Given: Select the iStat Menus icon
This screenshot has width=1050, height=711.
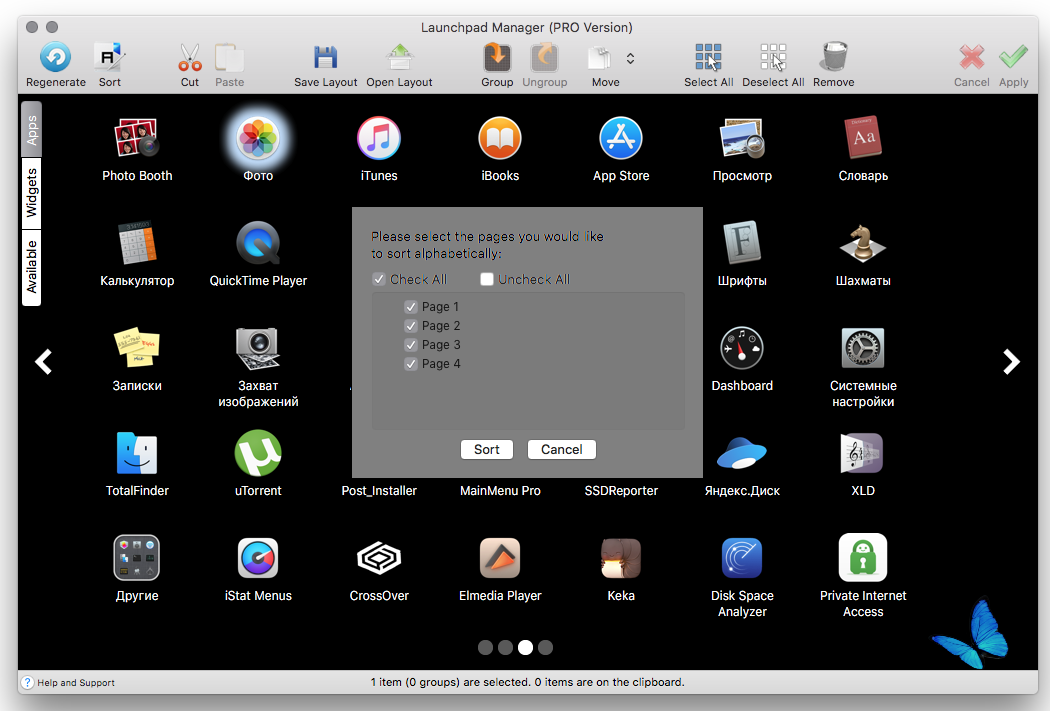Looking at the screenshot, I should pos(258,558).
